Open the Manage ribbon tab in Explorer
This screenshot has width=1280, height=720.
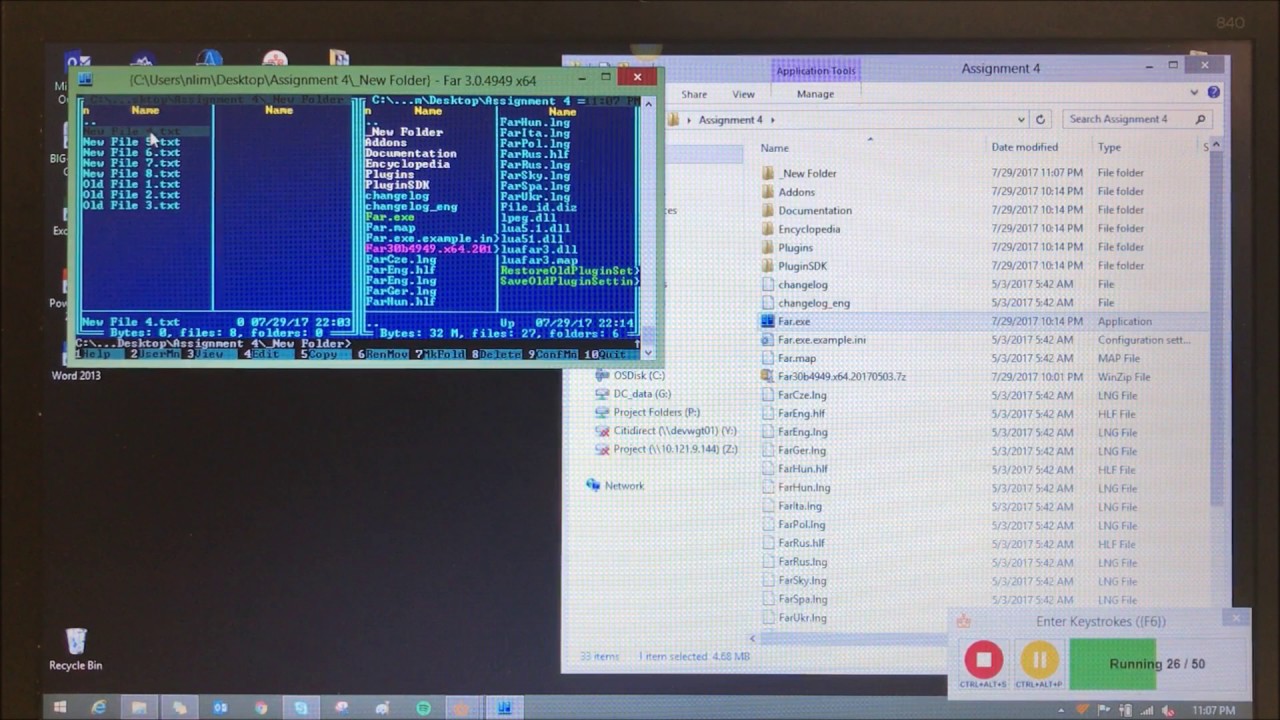815,94
